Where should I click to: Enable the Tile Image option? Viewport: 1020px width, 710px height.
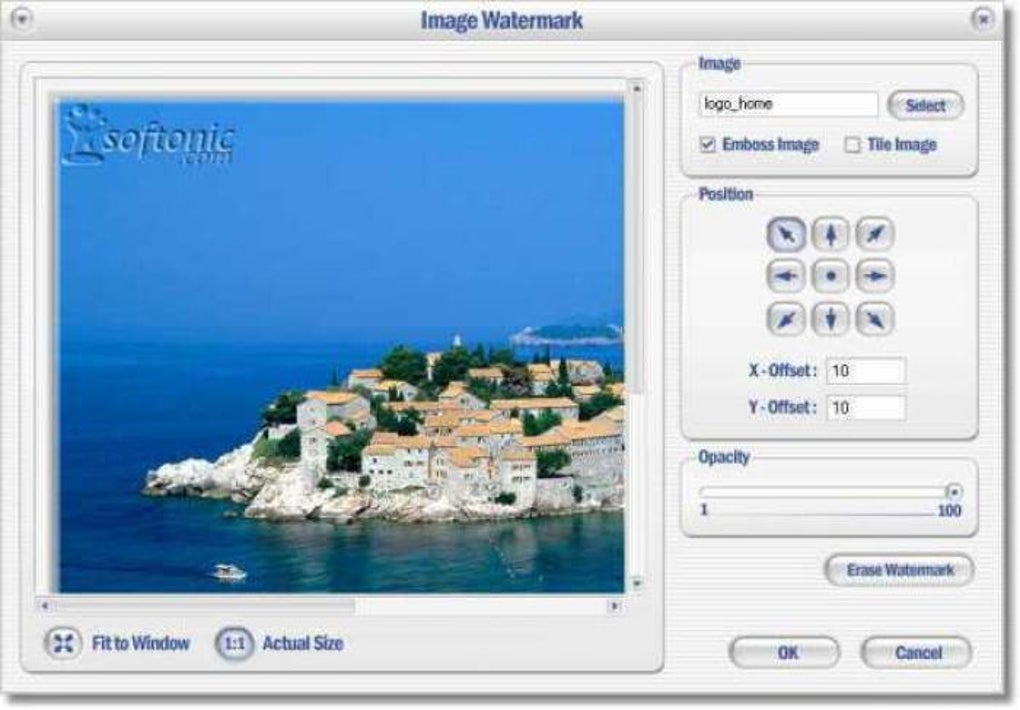(x=855, y=144)
